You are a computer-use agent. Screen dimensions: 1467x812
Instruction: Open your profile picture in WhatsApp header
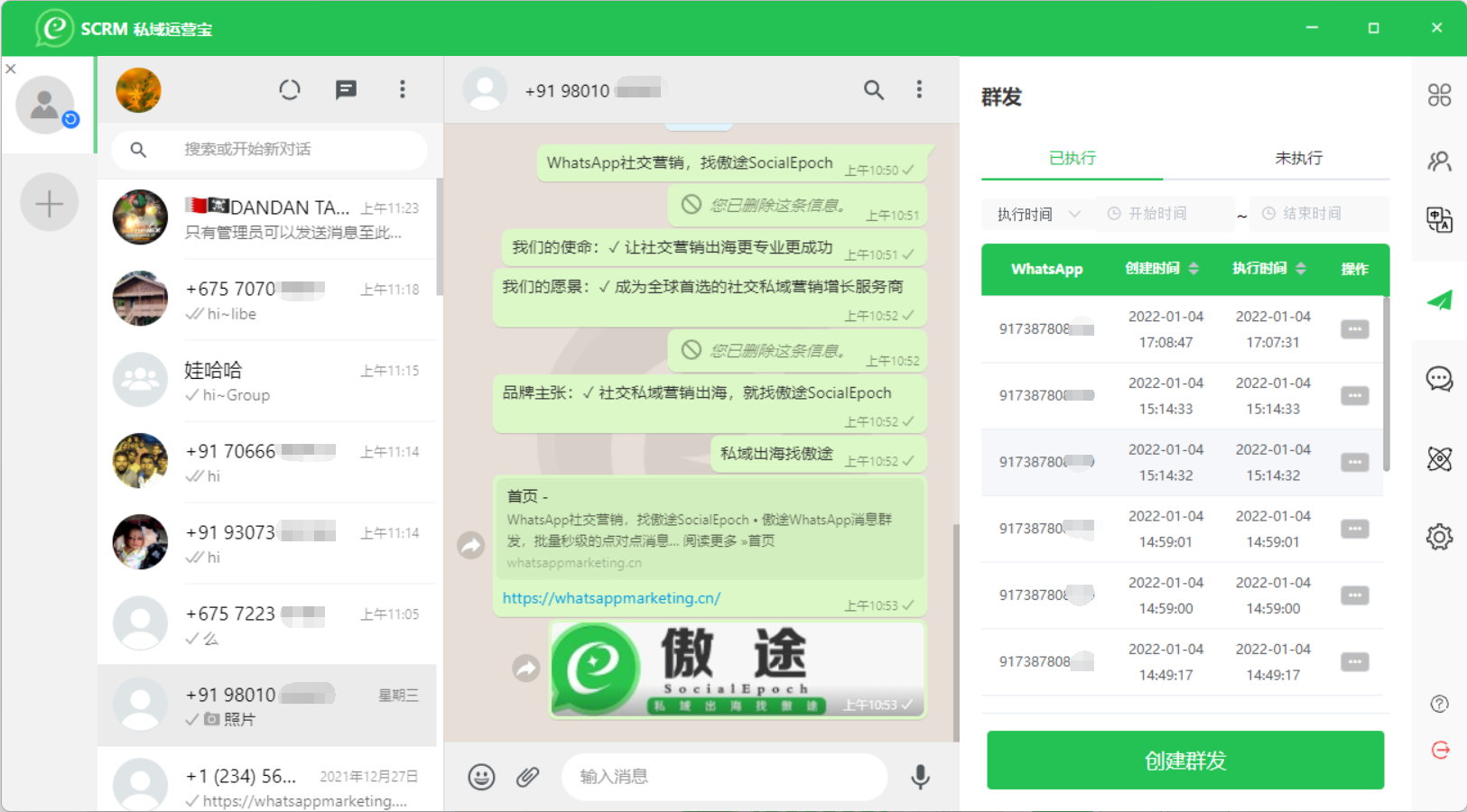click(x=138, y=90)
